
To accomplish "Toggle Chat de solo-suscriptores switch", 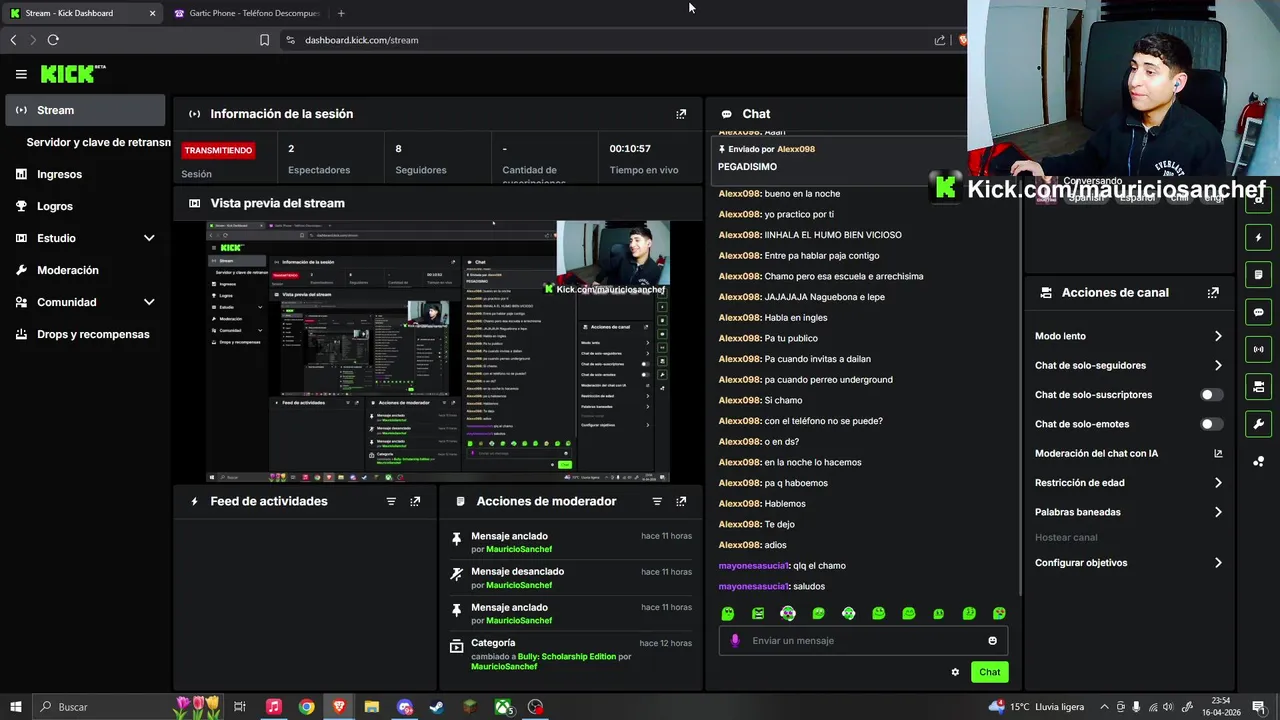I will point(1210,395).
